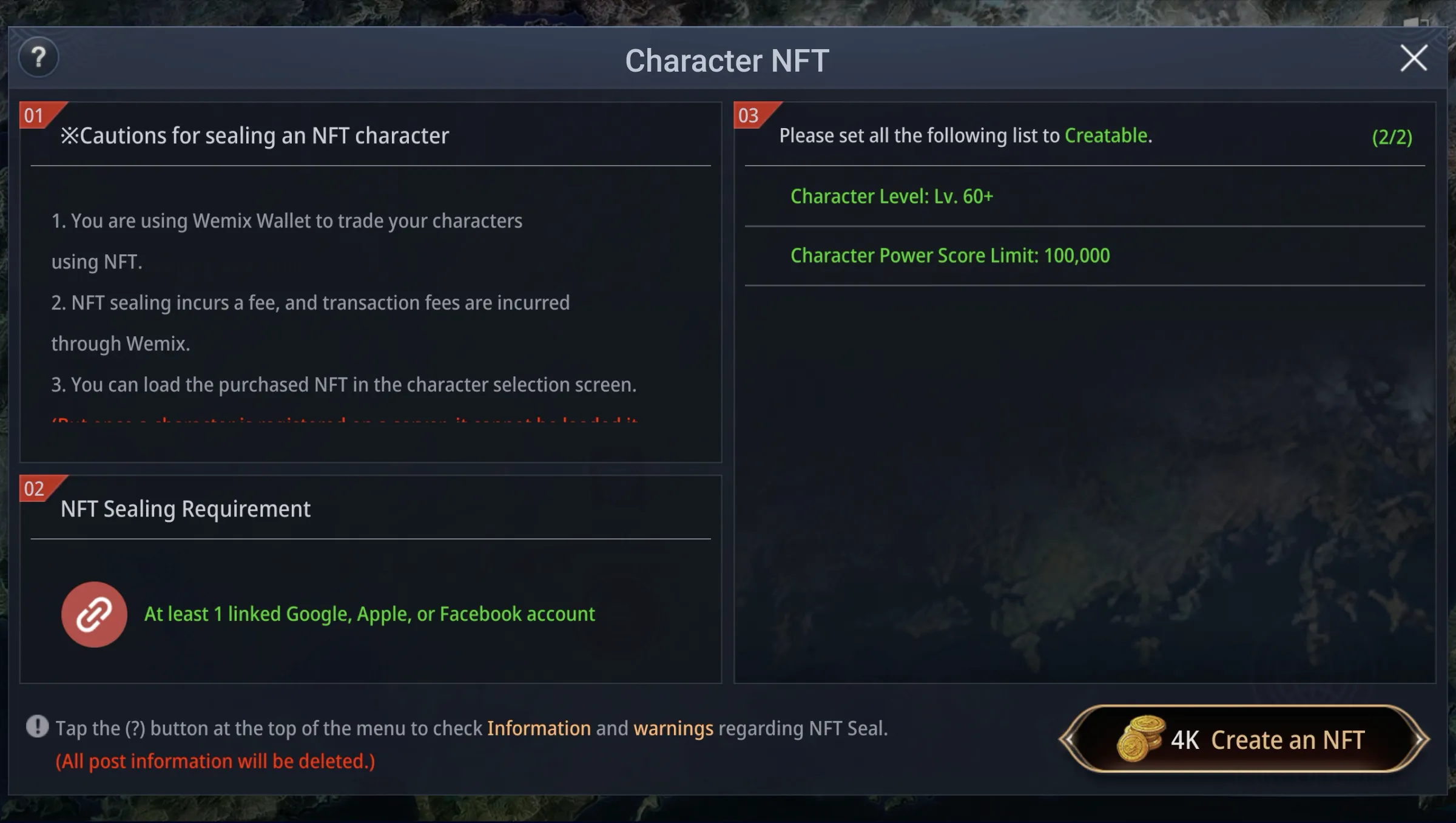The height and width of the screenshot is (823, 1456).
Task: Select the Character Level Lv. 60+ row
Action: 892,197
